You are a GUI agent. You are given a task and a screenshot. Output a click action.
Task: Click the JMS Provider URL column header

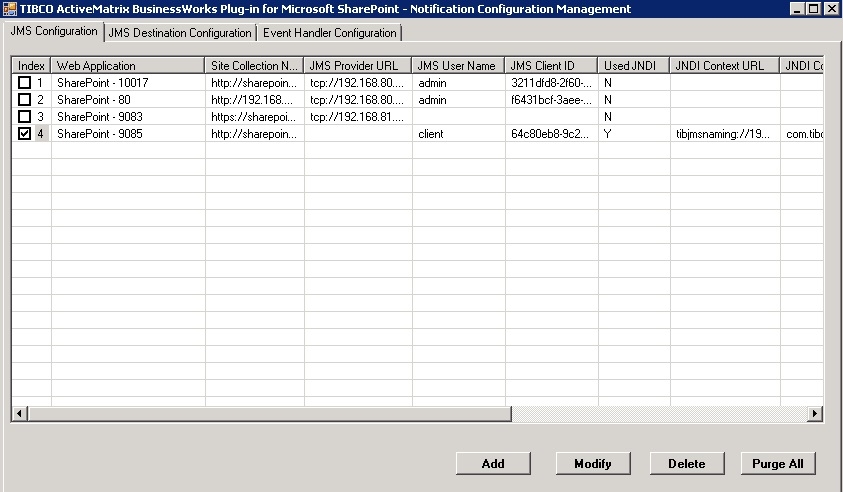click(358, 66)
